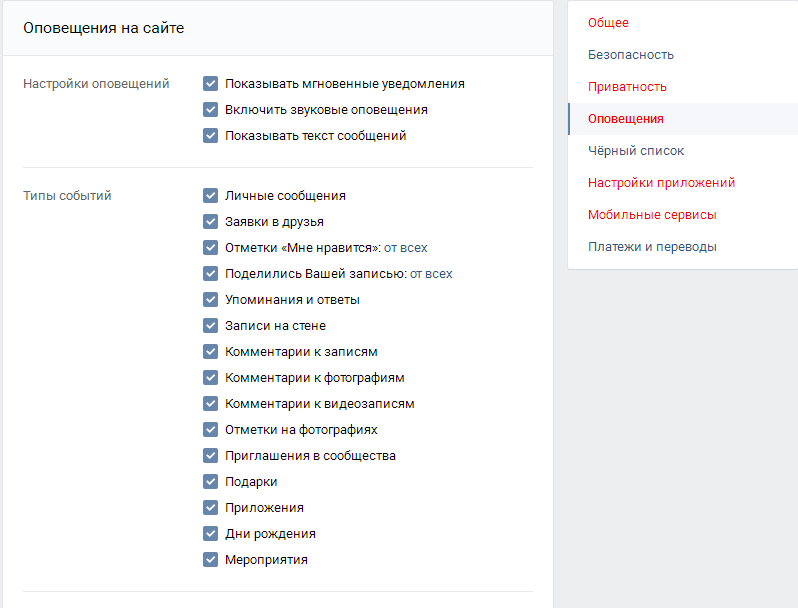Toggle Заявки в друзья checkbox
This screenshot has width=798, height=608.
pos(210,221)
